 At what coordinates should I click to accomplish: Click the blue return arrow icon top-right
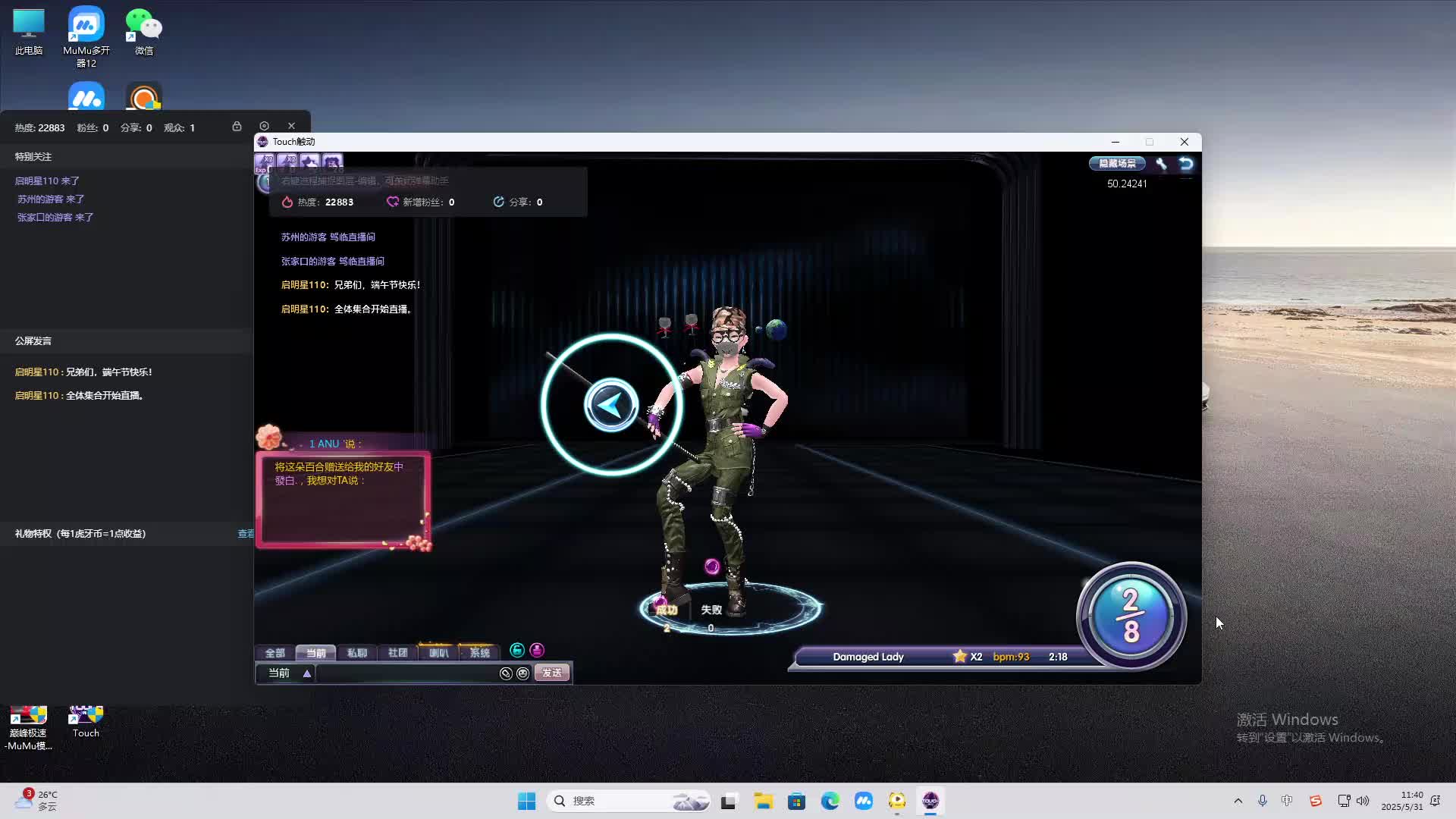coord(1186,164)
